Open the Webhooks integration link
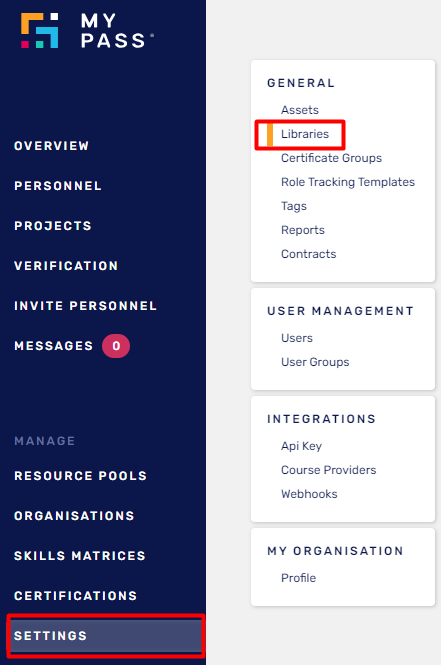441x665 pixels. click(309, 494)
